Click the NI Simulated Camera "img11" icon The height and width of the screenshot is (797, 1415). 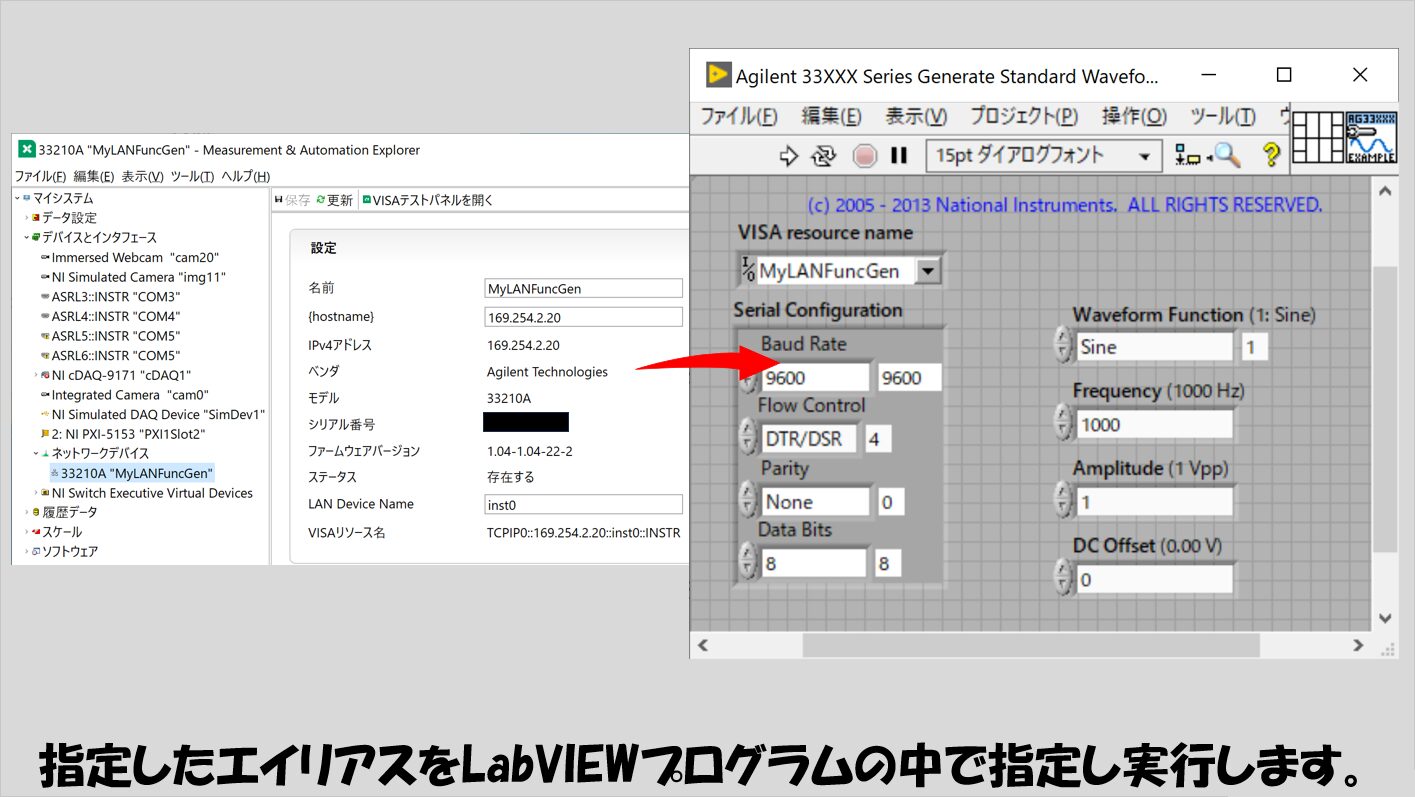(45, 277)
